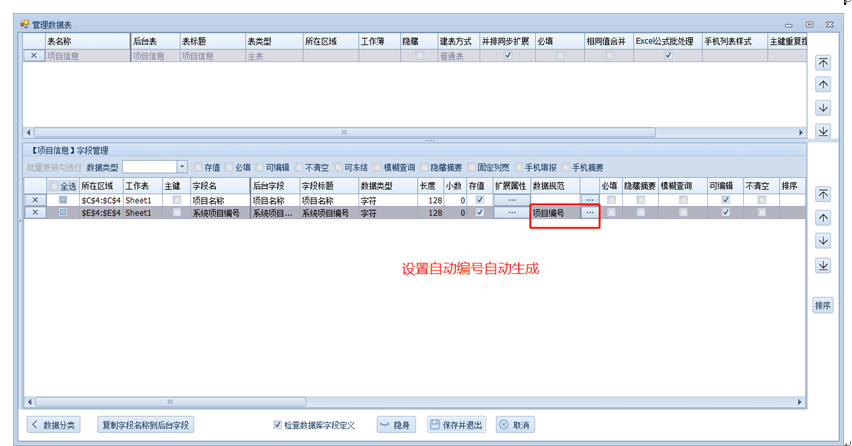The width and height of the screenshot is (852, 446).
Task: Delete the 项目名称 field row using X
Action: 36,200
